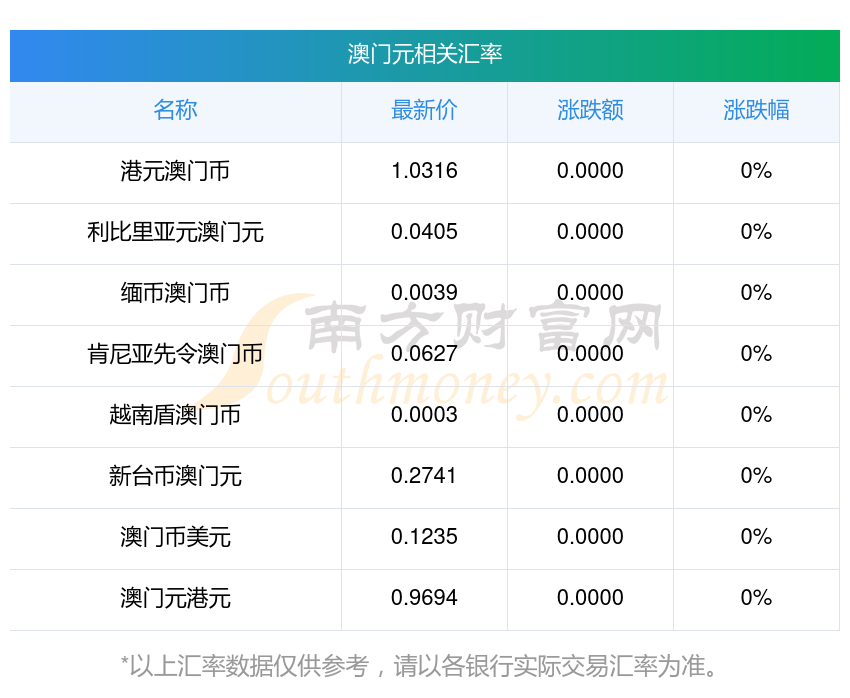Click 0% change in 缅币澳门币 row
Image resolution: width=850 pixels, height=698 pixels.
pyautogui.click(x=756, y=293)
